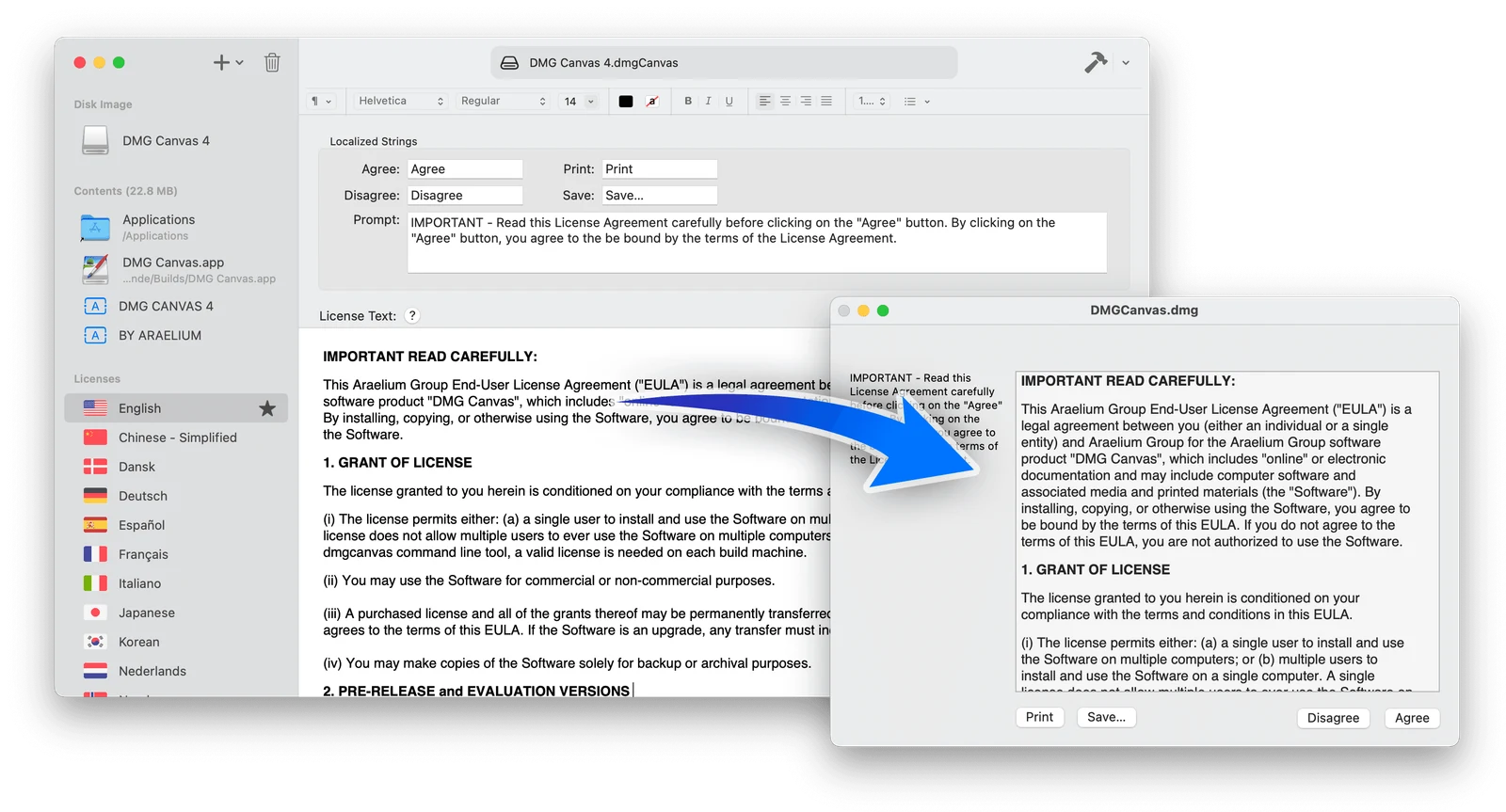This screenshot has width=1506, height=812.
Task: Click the Agree button in dialog
Action: tap(1412, 718)
